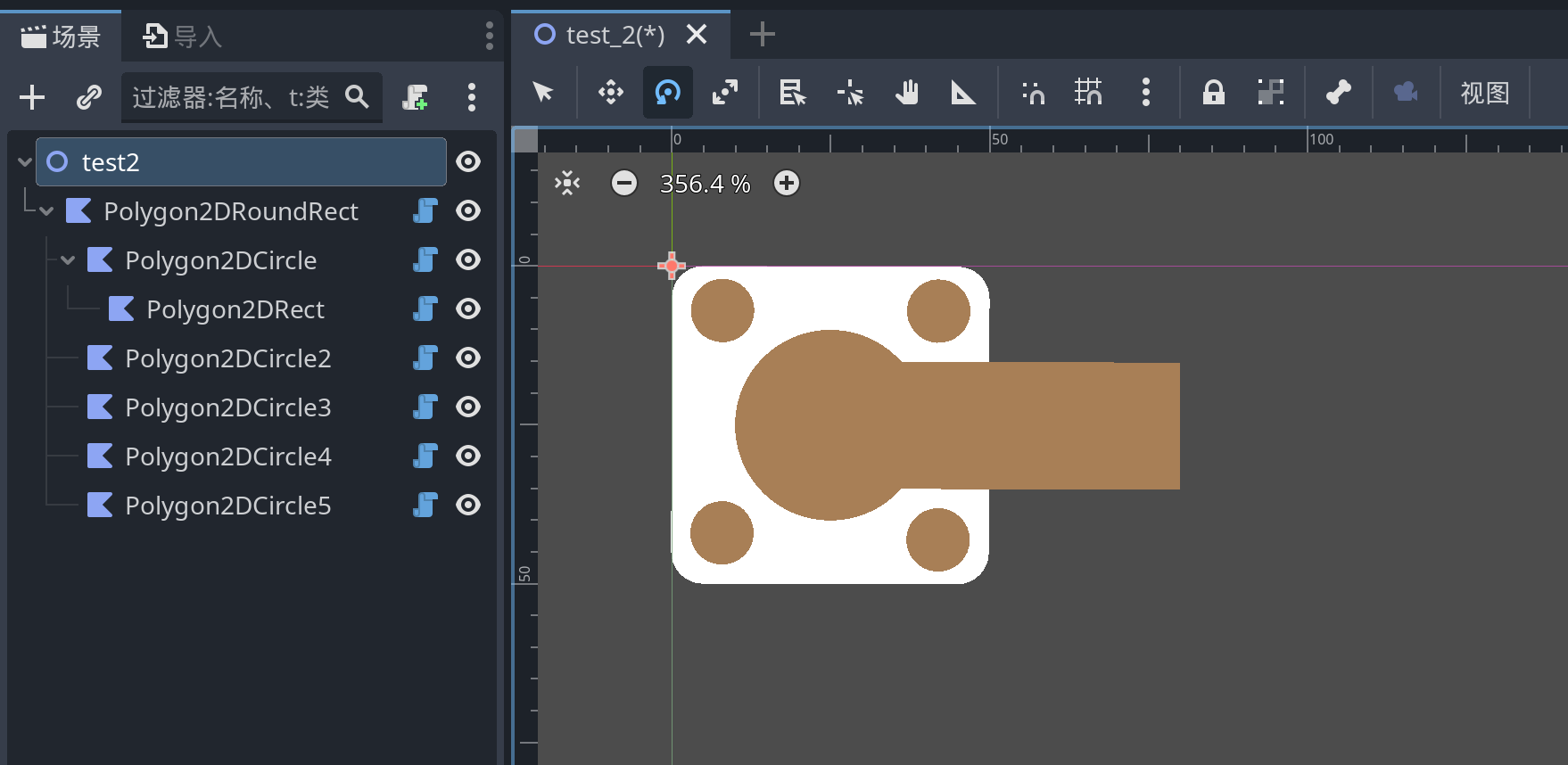Select the Polygon2DCircle2 node

[x=228, y=358]
